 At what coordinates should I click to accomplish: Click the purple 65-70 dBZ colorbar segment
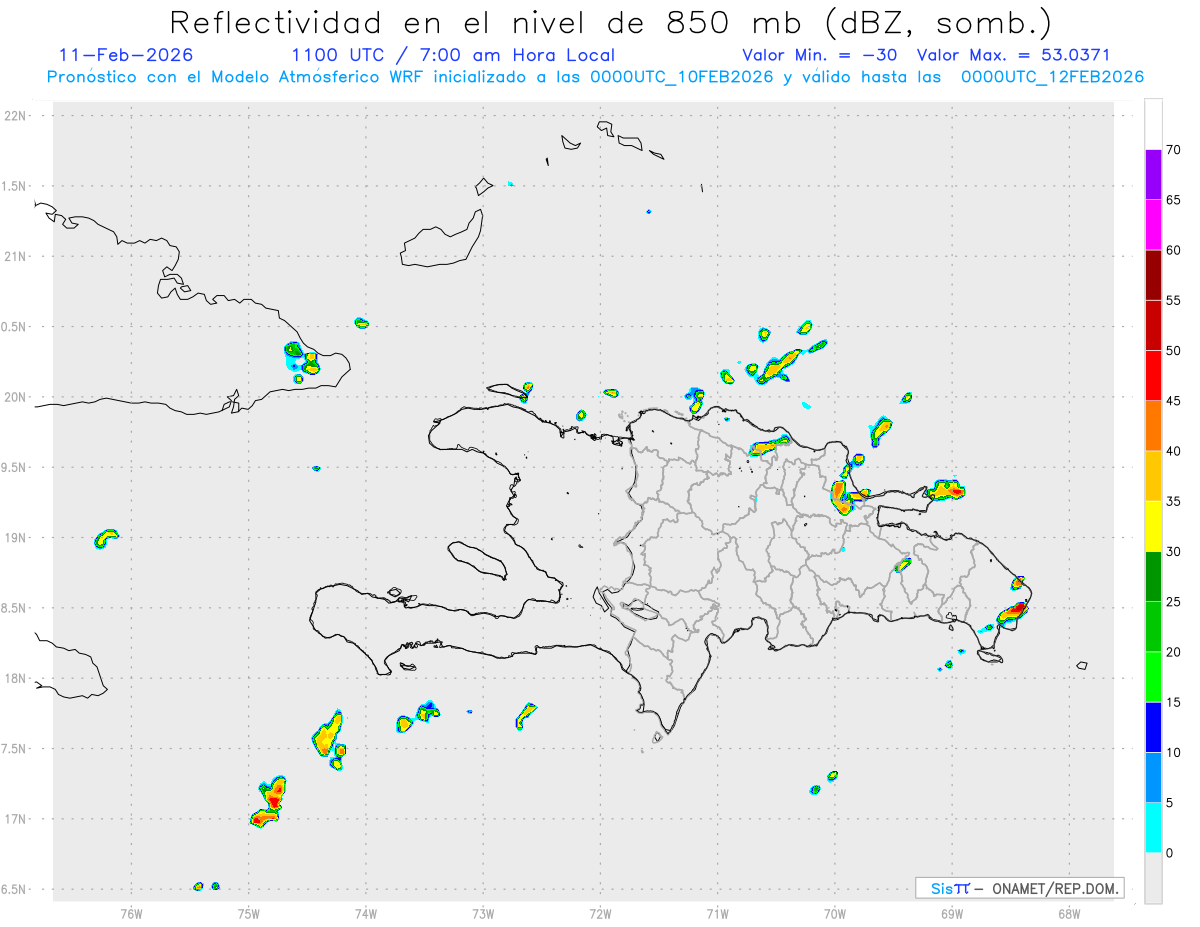[1153, 175]
